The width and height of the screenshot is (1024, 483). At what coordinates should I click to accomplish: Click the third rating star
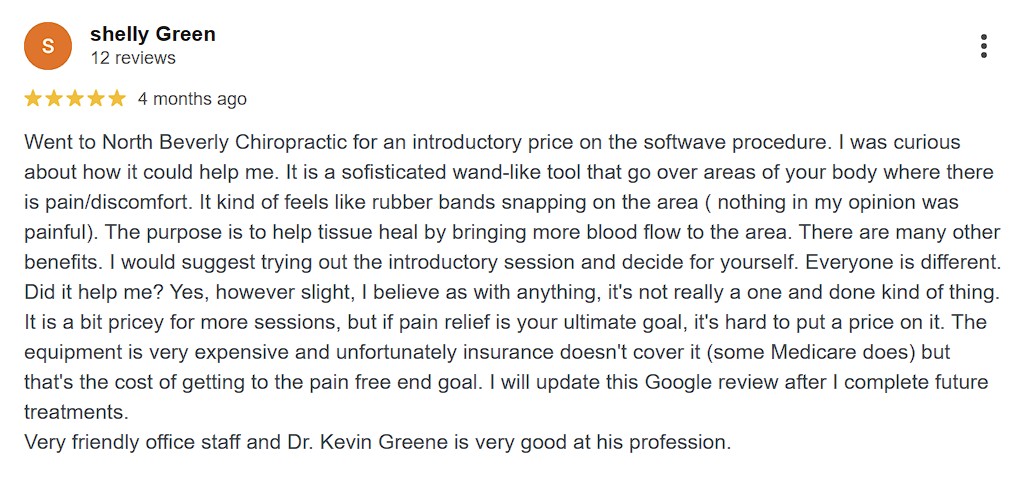(75, 99)
